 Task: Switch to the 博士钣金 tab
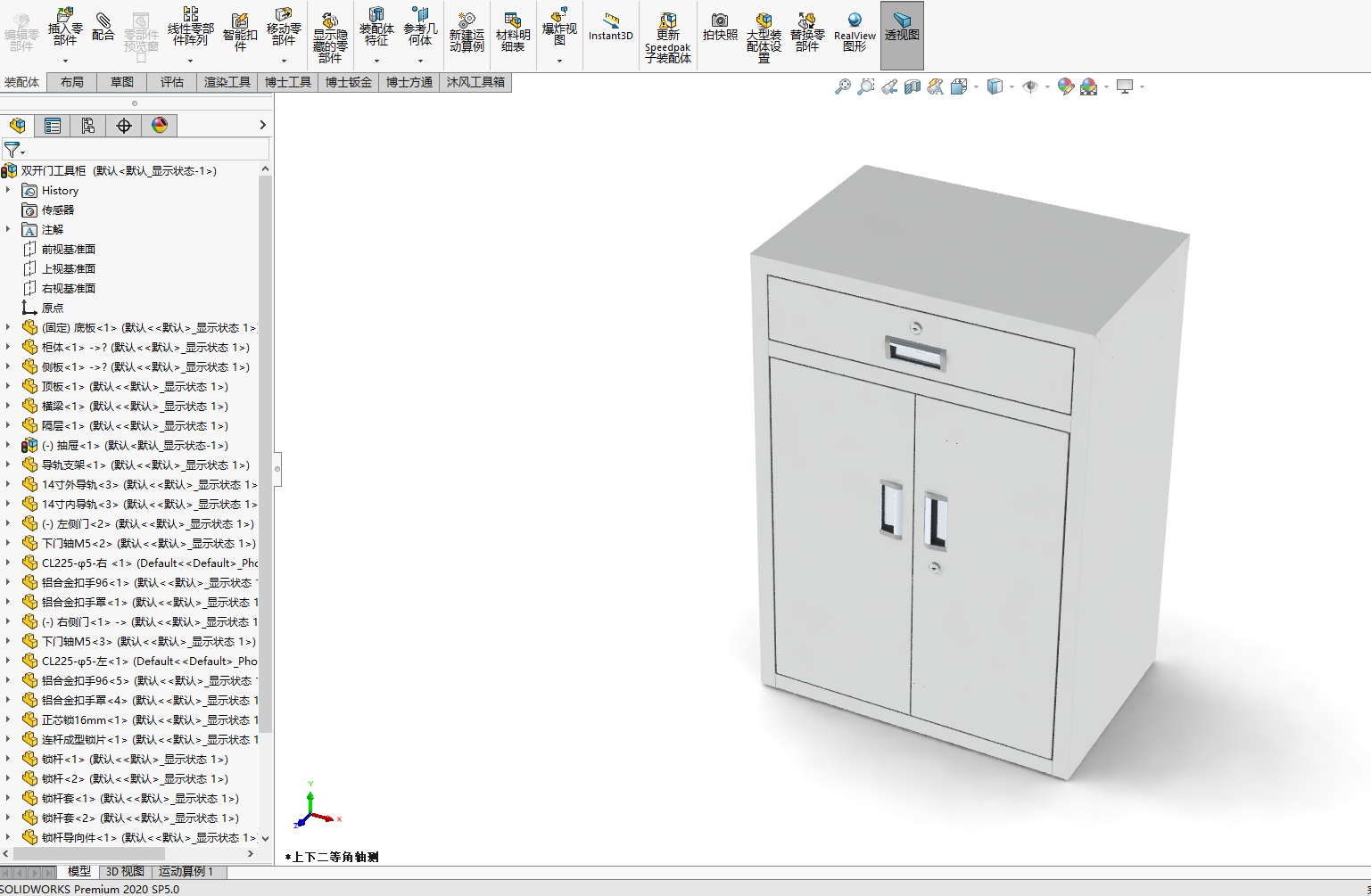point(349,82)
